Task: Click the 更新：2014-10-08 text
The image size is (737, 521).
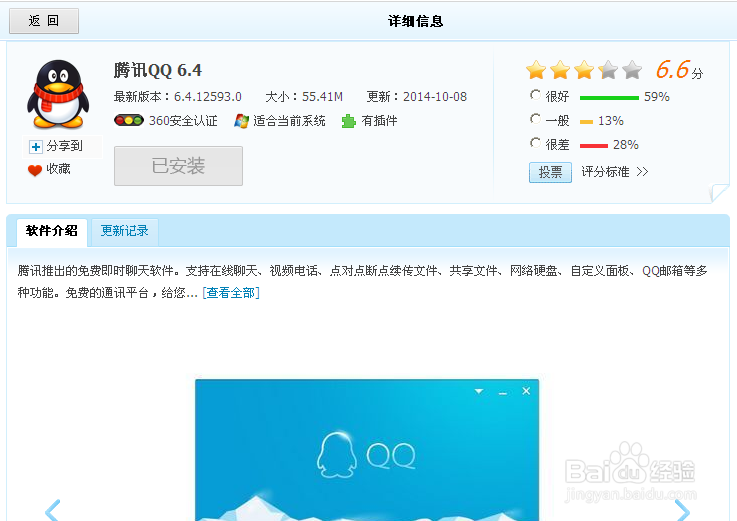Action: pyautogui.click(x=416, y=97)
